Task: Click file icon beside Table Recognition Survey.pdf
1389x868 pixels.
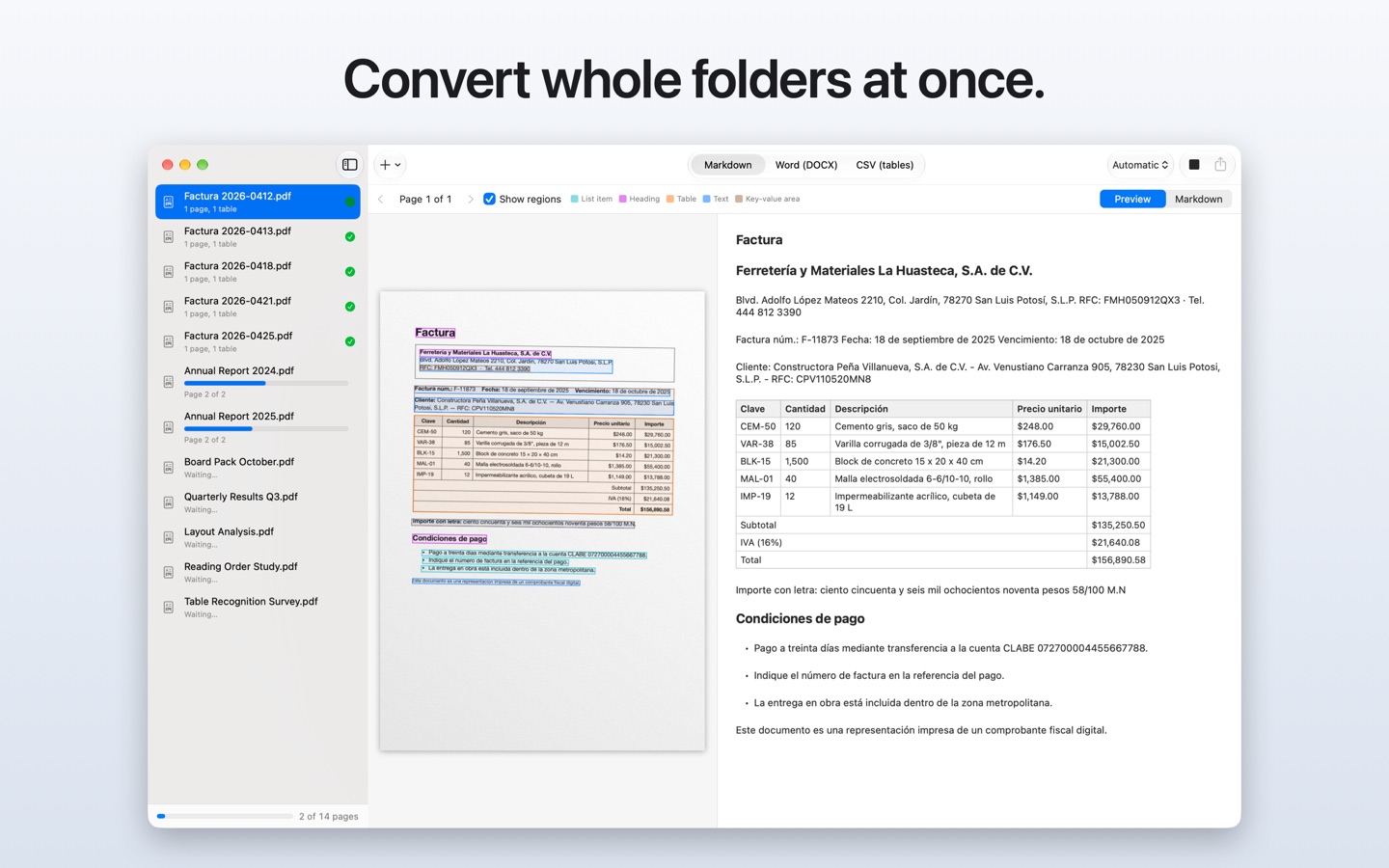Action: tap(169, 607)
